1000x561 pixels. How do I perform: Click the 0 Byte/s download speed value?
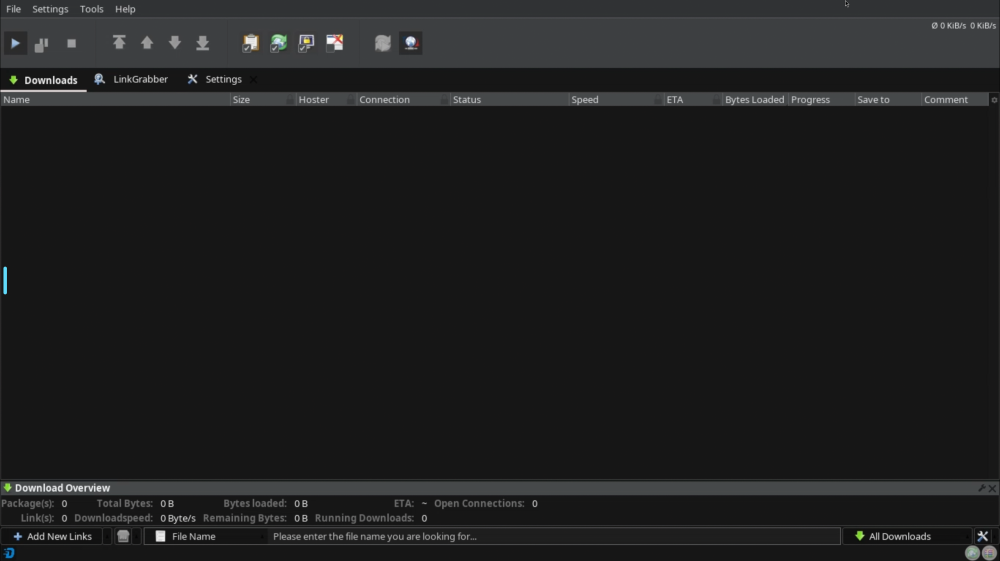click(x=178, y=518)
